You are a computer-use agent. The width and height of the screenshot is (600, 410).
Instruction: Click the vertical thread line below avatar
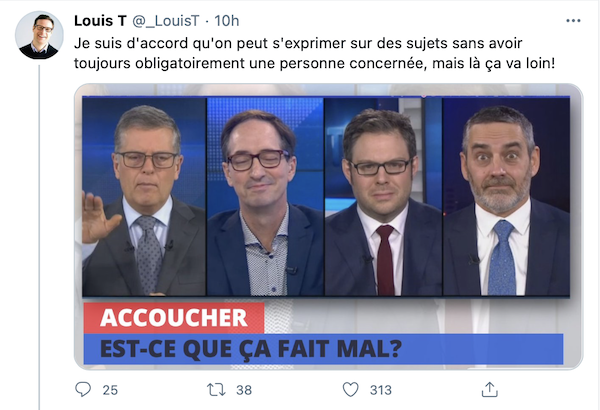point(39,237)
